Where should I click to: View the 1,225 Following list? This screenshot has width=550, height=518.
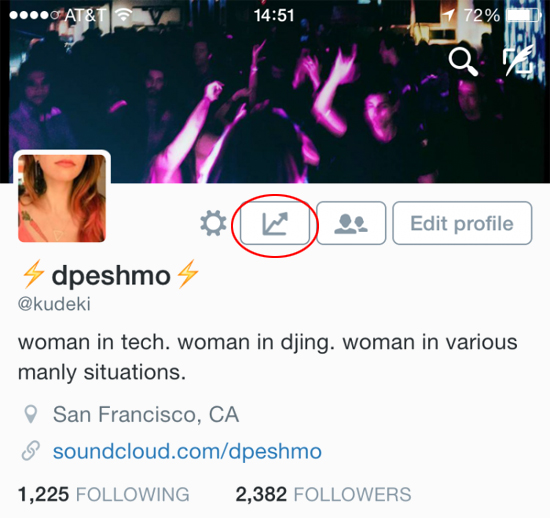[x=103, y=495]
